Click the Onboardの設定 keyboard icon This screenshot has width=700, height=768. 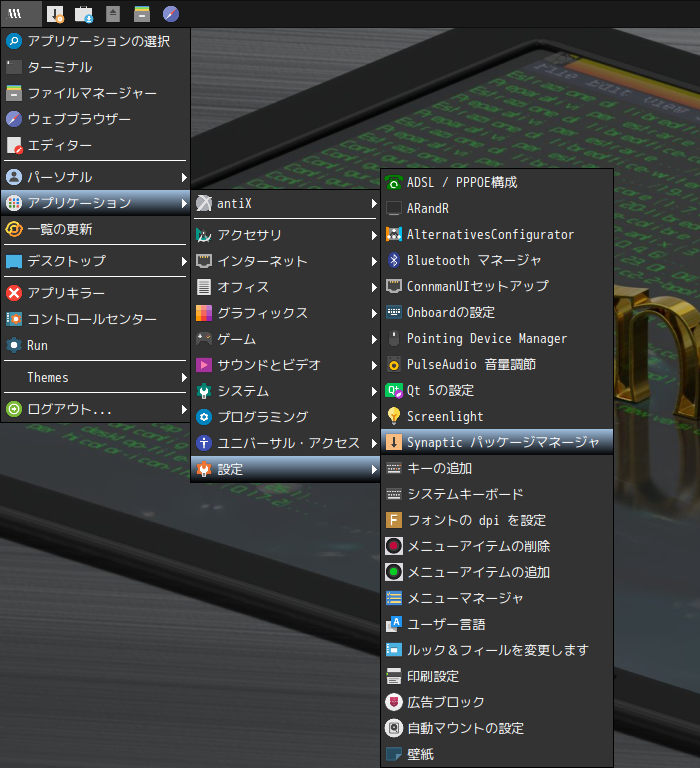(394, 312)
